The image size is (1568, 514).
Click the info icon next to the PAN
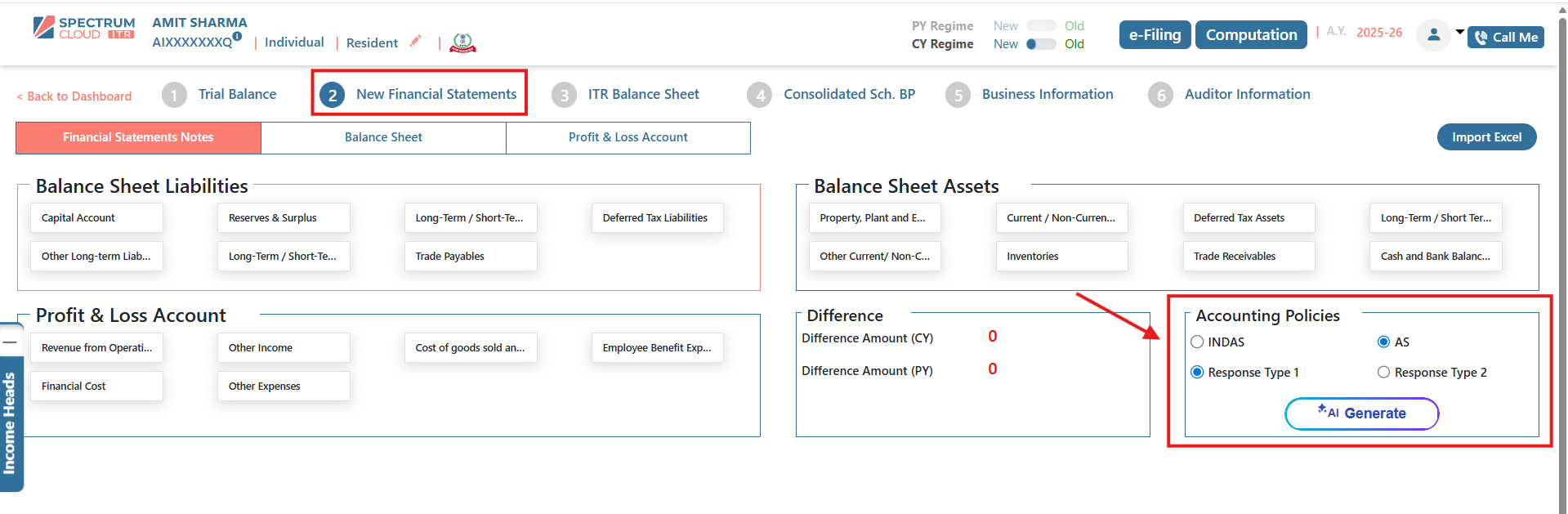[x=237, y=36]
